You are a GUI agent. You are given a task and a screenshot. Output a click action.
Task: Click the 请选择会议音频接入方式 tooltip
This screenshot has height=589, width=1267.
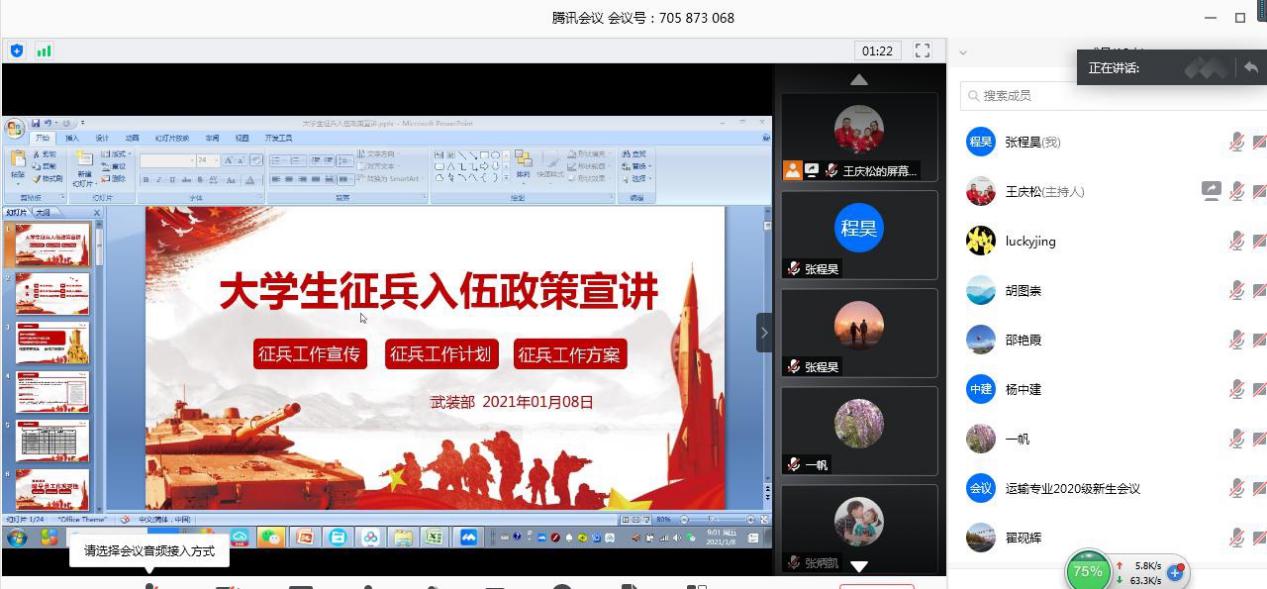click(150, 551)
